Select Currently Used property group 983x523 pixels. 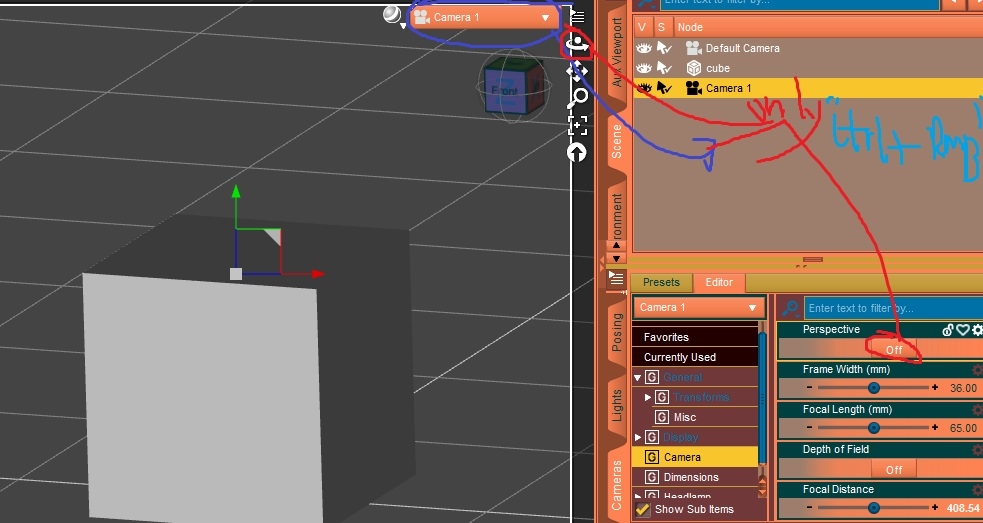695,357
